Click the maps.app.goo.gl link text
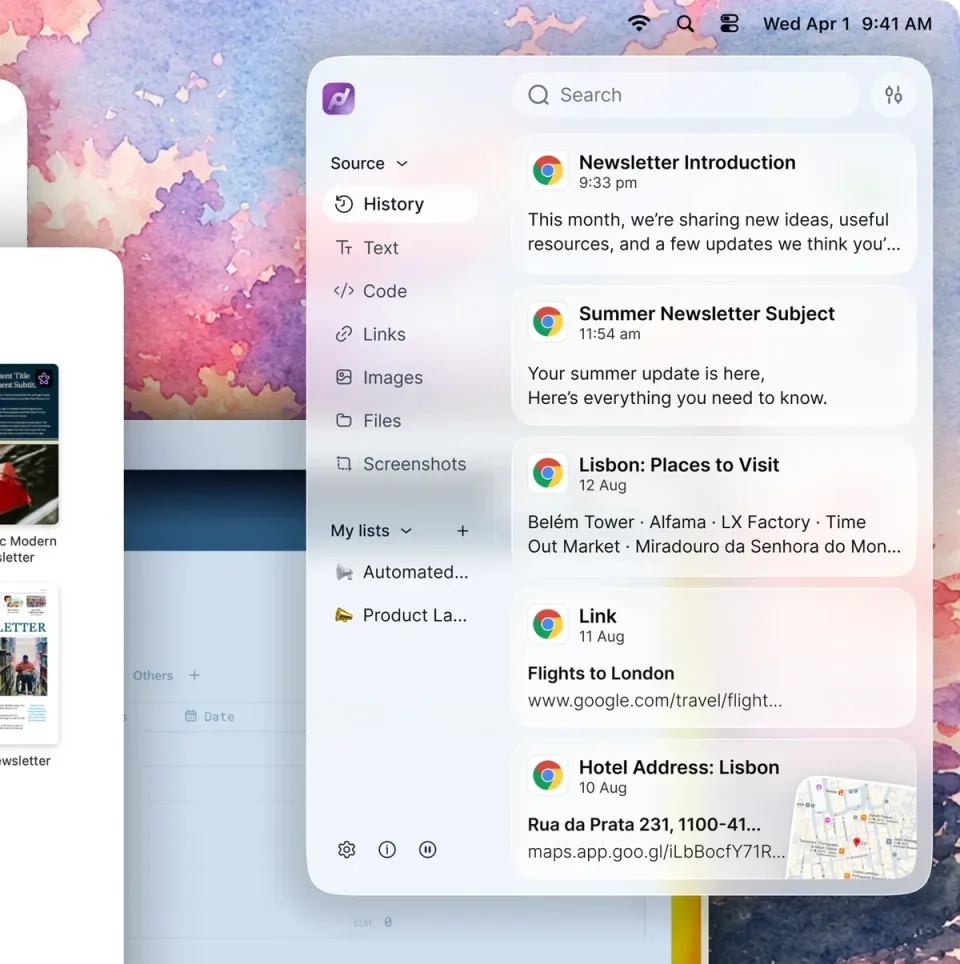The width and height of the screenshot is (960, 964). pyautogui.click(x=656, y=851)
